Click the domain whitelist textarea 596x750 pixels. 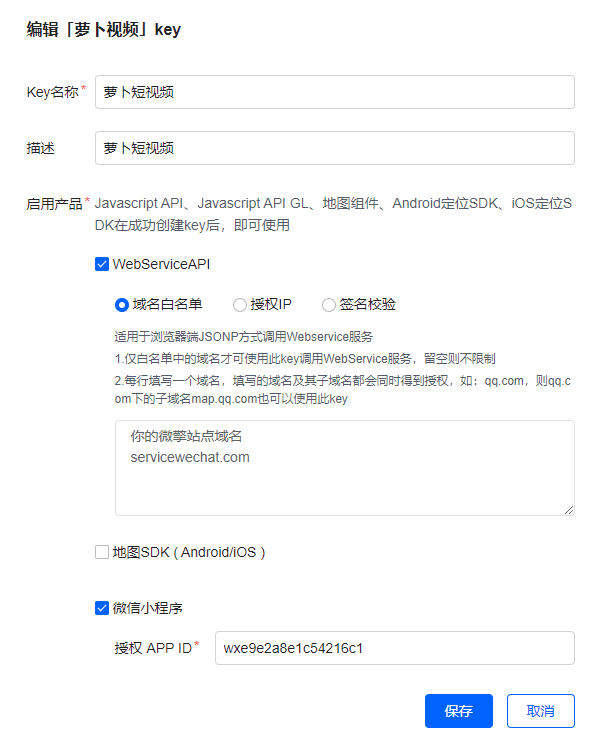click(344, 468)
